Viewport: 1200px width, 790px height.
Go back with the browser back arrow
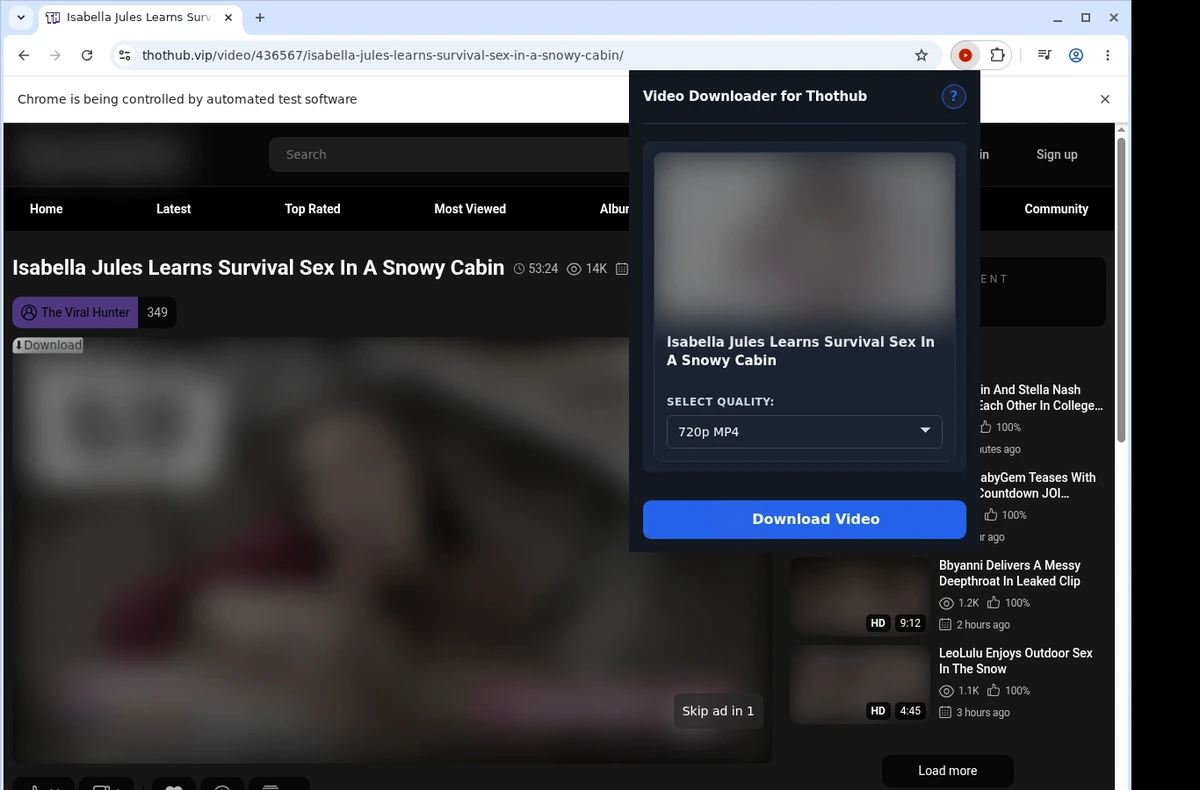point(24,56)
